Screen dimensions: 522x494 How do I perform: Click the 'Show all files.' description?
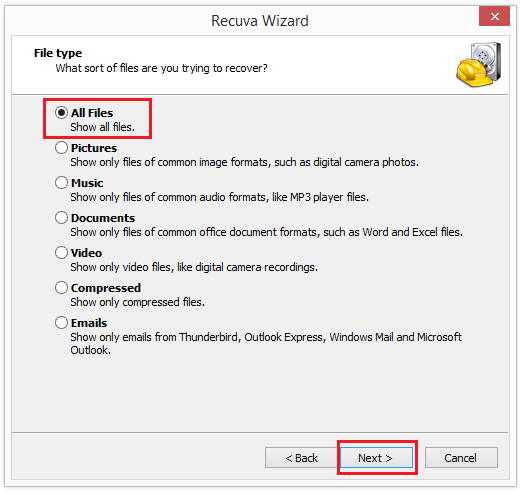point(103,127)
